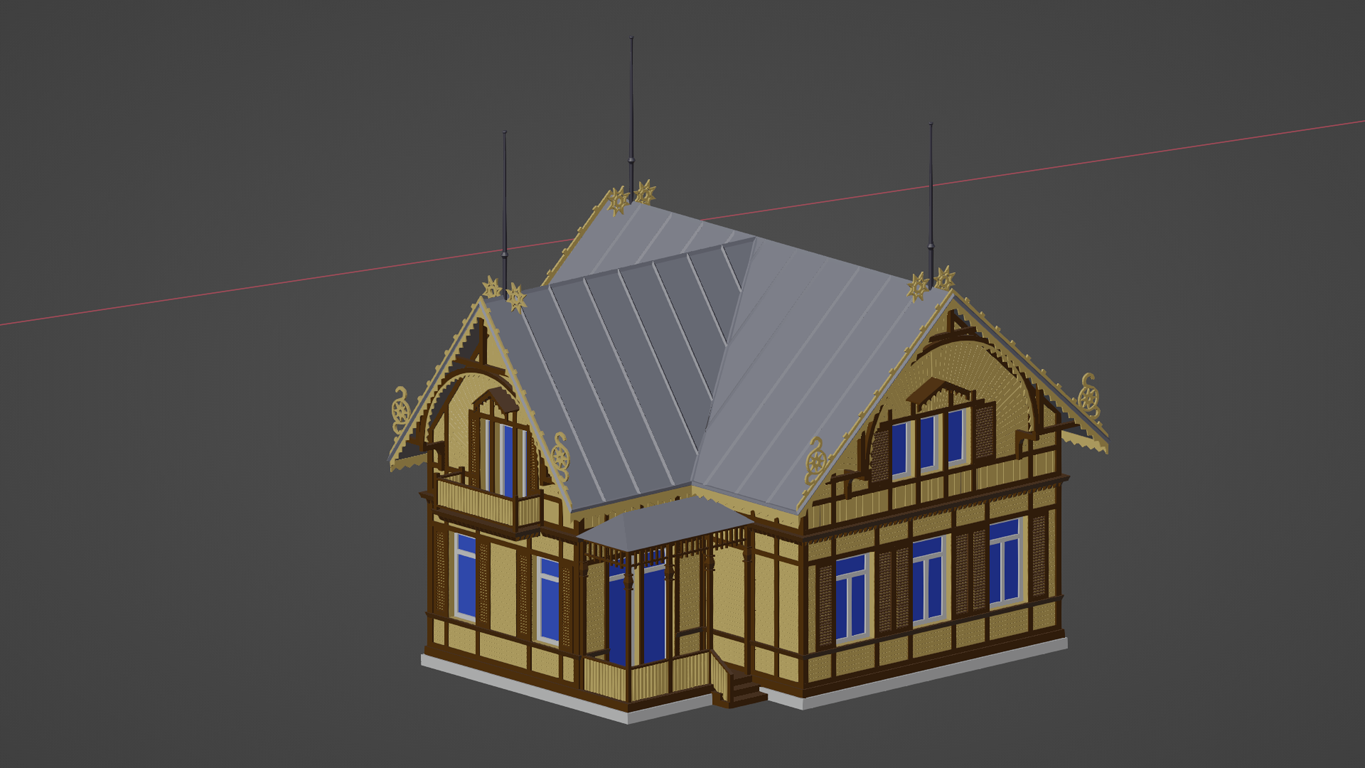This screenshot has width=1365, height=768.
Task: Click the scroll ornament on the far left eave
Action: [400, 409]
